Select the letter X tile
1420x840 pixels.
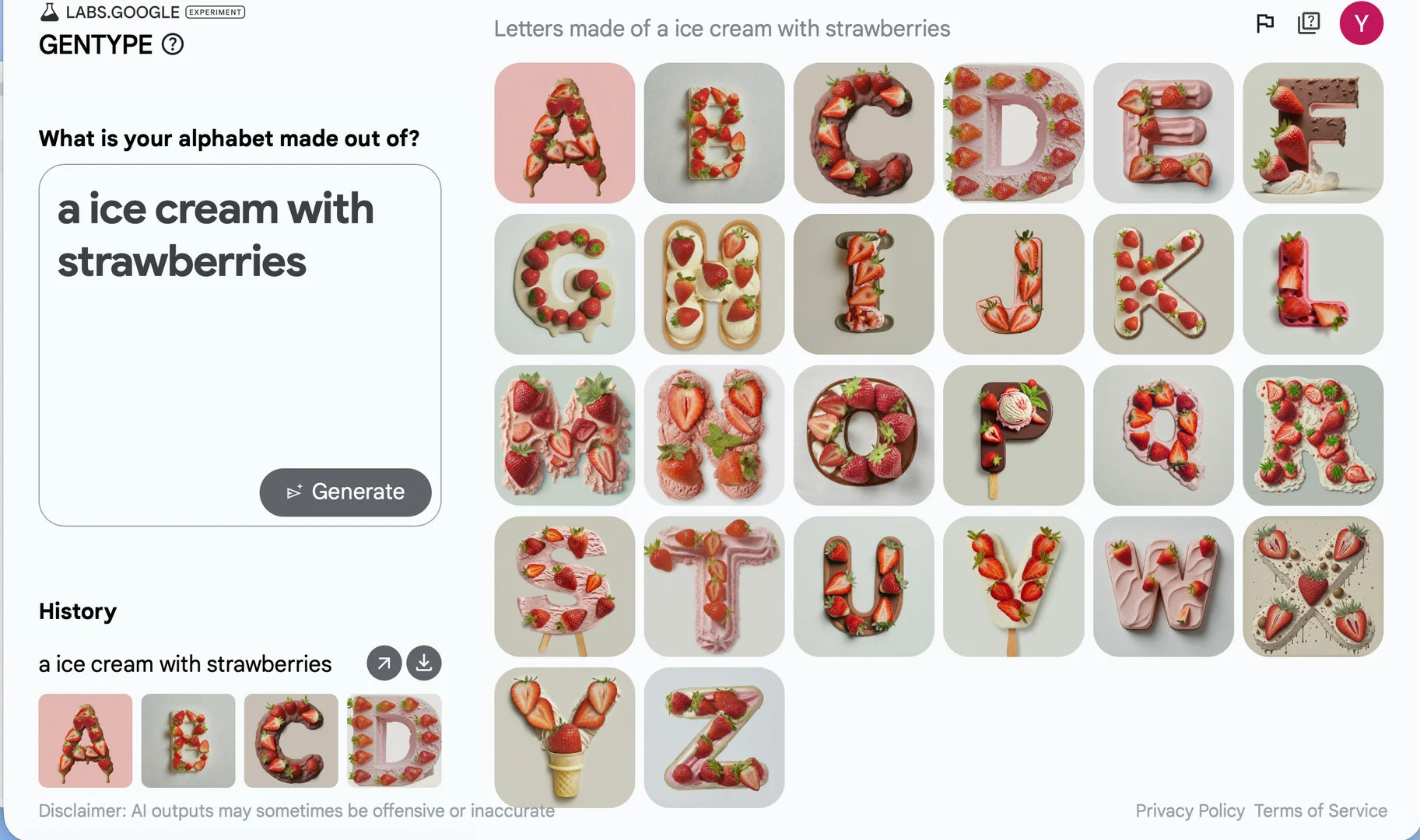(x=1313, y=586)
